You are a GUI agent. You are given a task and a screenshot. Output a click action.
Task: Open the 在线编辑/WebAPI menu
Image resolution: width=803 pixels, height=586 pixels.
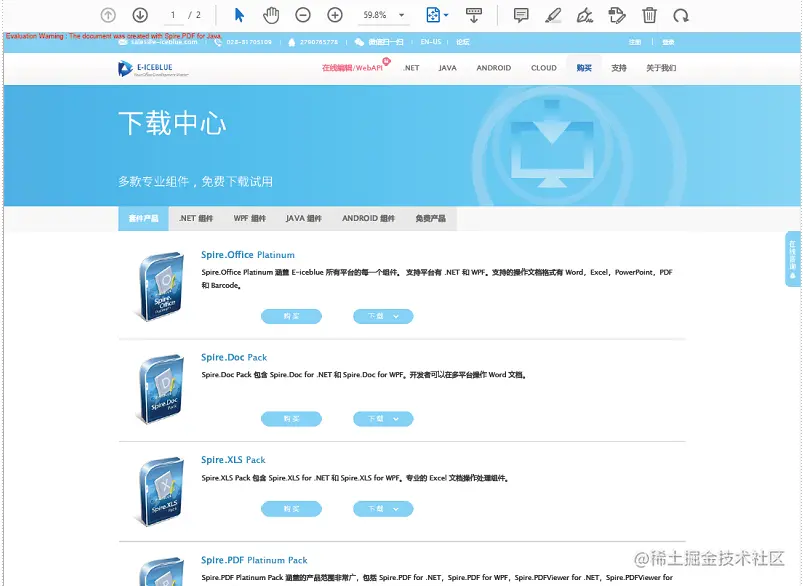(x=352, y=68)
